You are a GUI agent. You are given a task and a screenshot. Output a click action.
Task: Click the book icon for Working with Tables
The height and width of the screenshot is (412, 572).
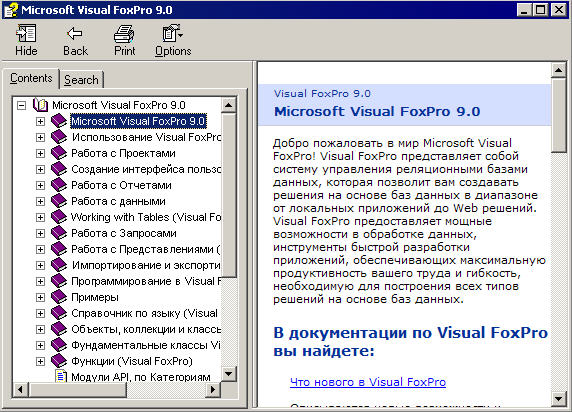click(59, 217)
